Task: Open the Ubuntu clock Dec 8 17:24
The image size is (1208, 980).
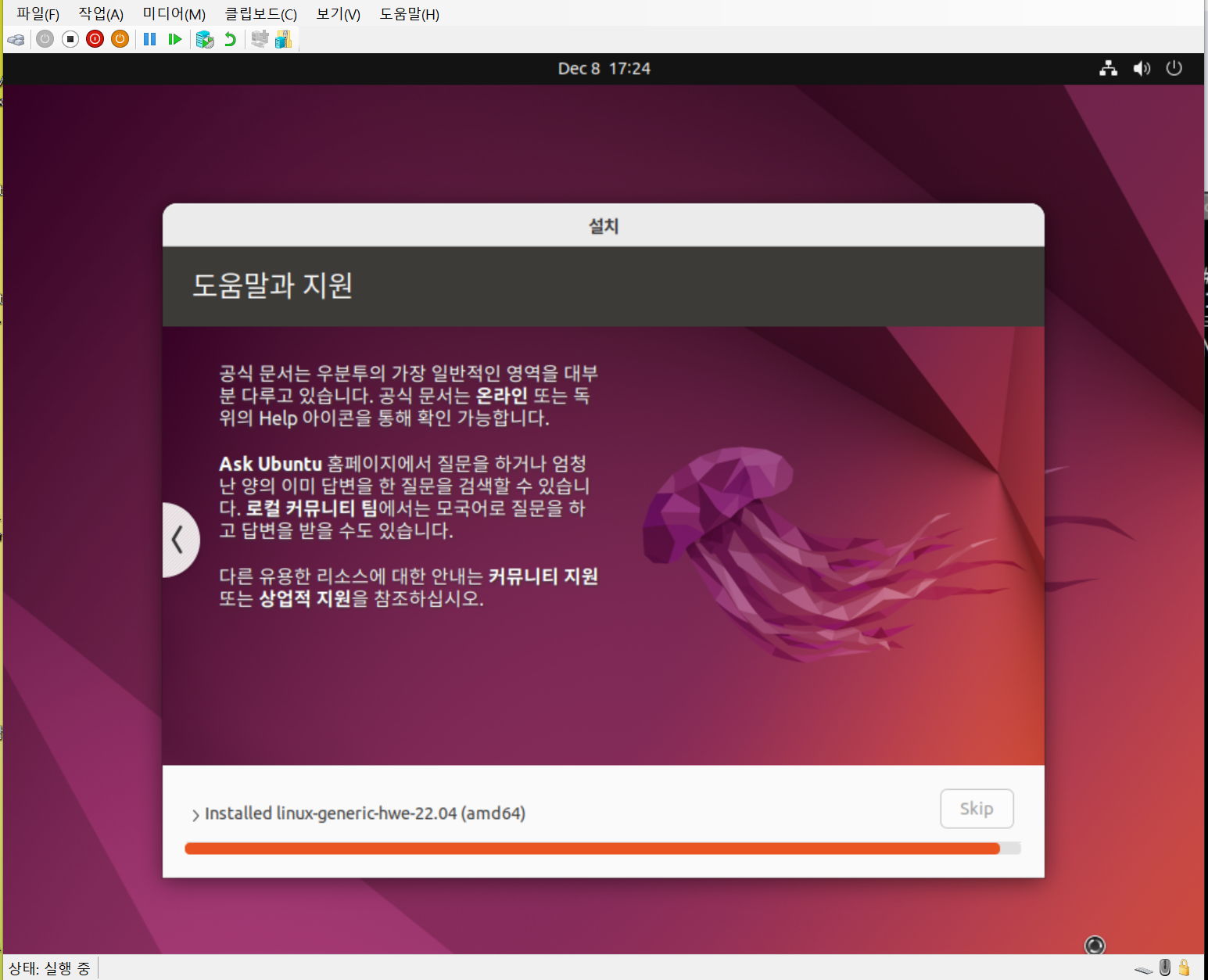Action: point(604,69)
